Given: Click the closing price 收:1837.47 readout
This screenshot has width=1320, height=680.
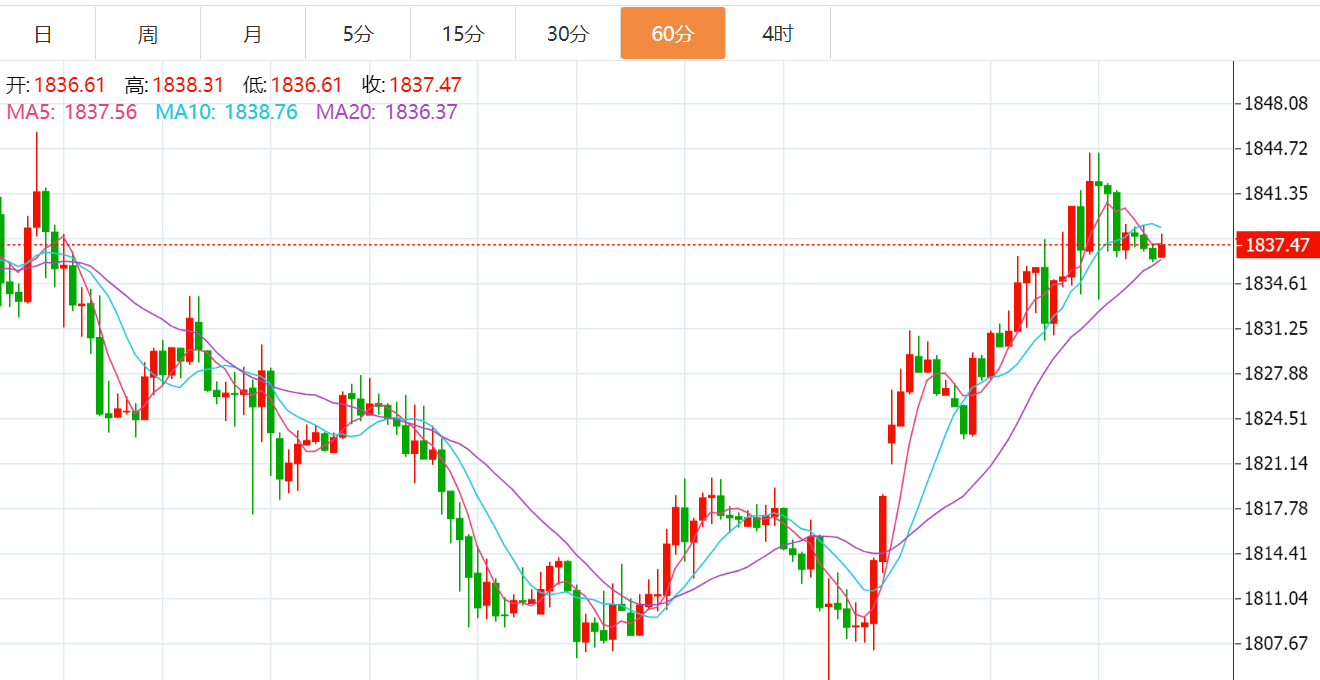Looking at the screenshot, I should point(411,86).
